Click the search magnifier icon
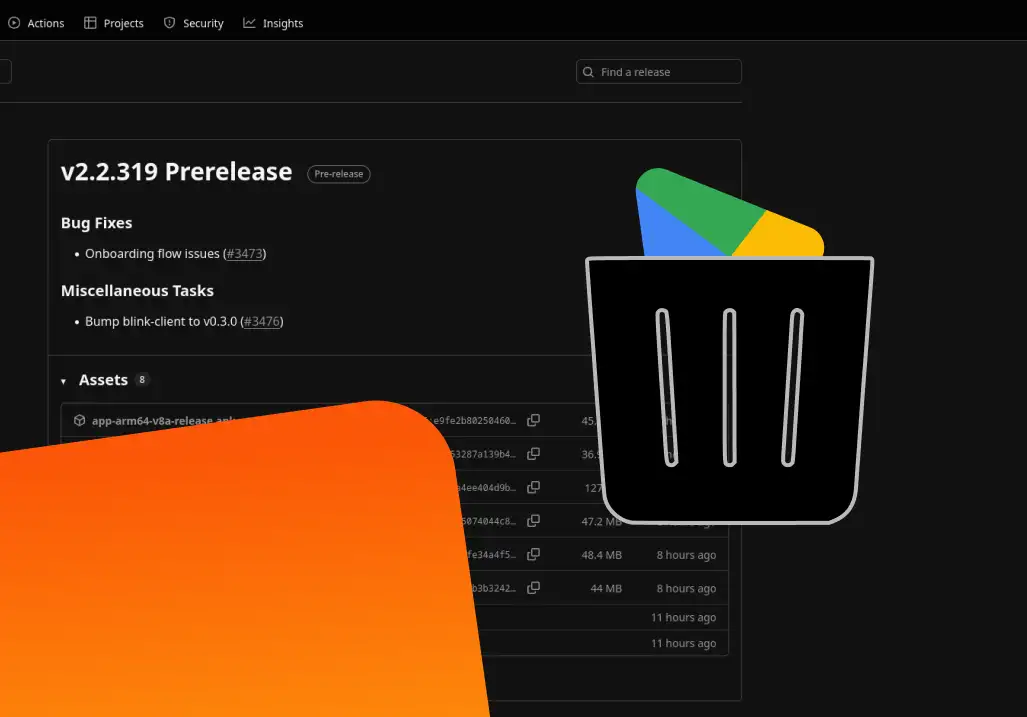 [x=588, y=72]
